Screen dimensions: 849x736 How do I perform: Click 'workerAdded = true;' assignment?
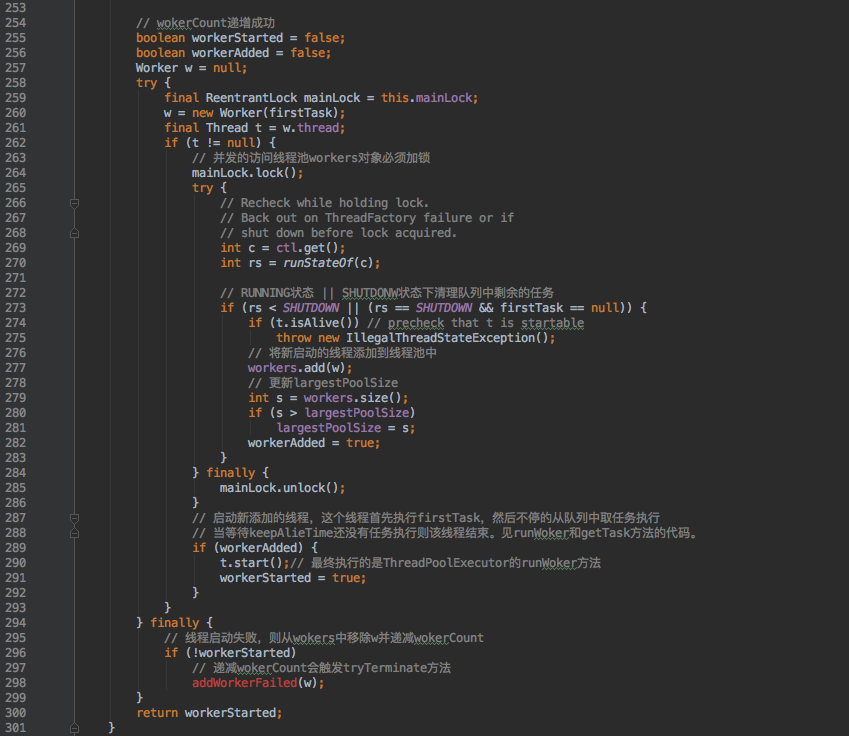point(314,443)
